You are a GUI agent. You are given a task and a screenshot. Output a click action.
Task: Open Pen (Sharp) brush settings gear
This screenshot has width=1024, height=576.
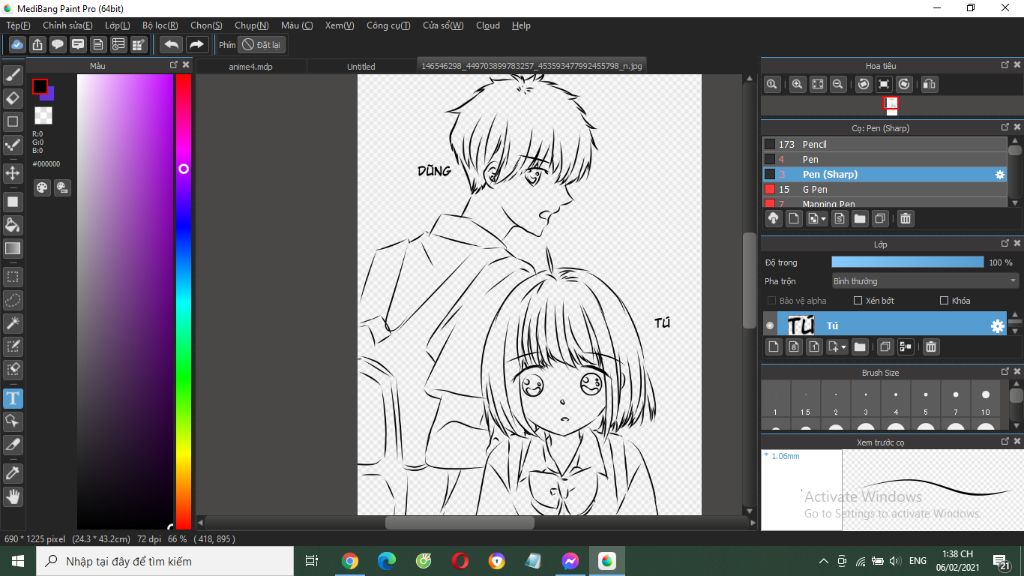coord(999,174)
